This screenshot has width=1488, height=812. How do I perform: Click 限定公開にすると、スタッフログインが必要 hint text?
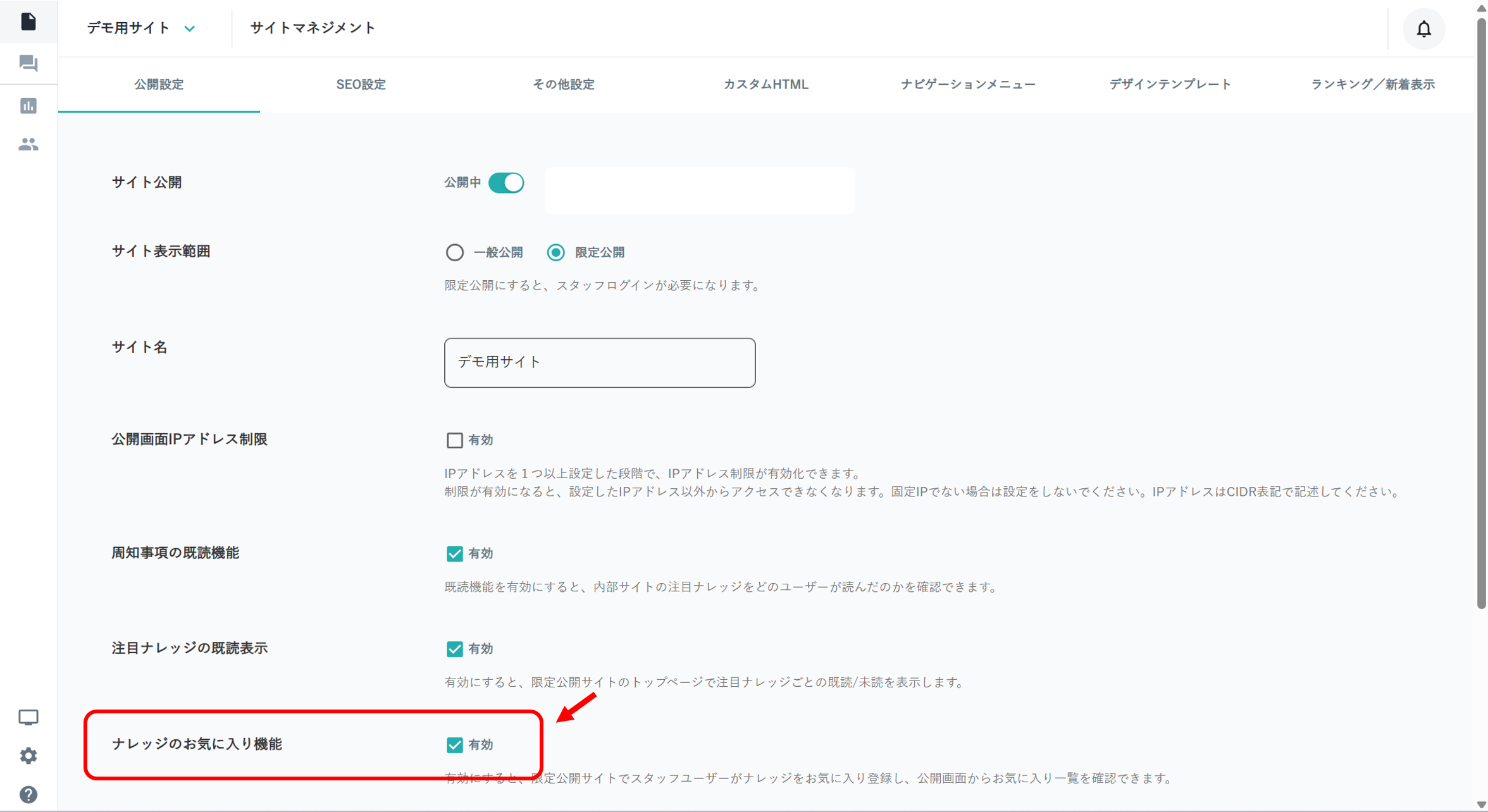(602, 285)
